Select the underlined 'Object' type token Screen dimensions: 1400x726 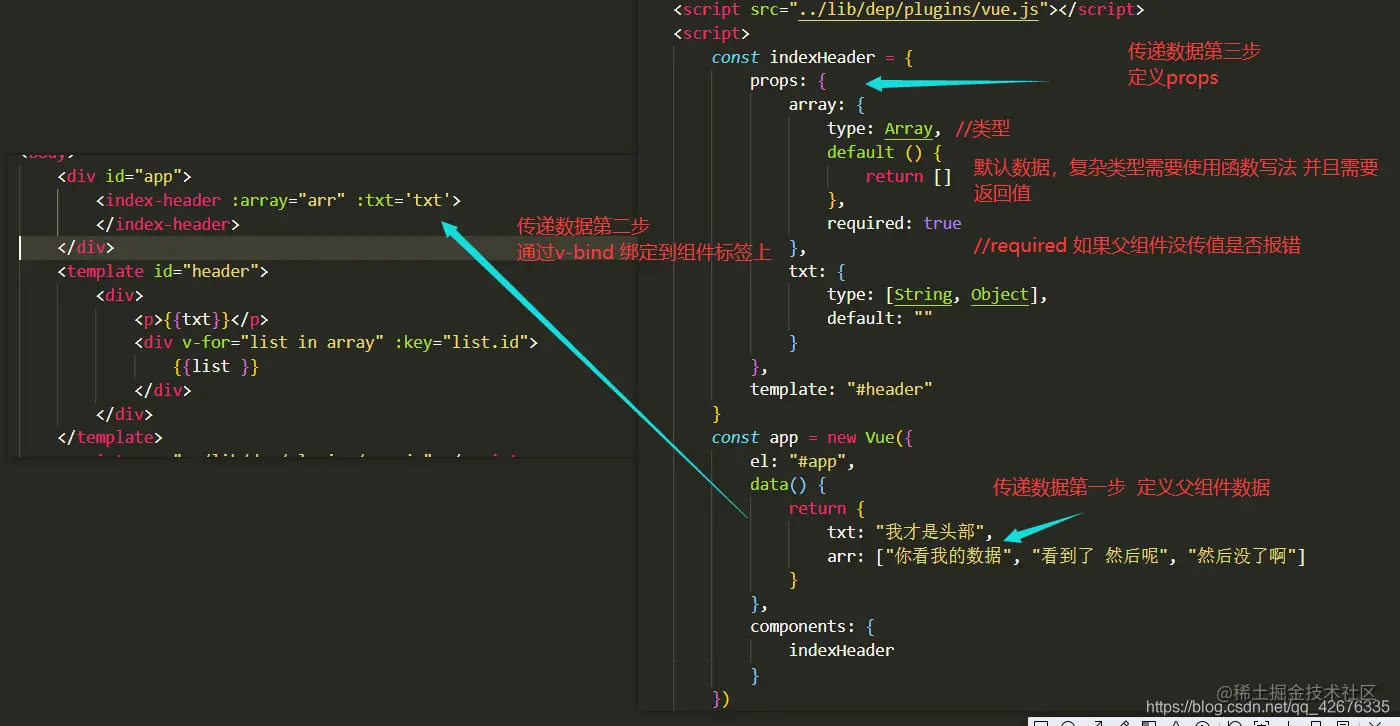(x=1000, y=294)
